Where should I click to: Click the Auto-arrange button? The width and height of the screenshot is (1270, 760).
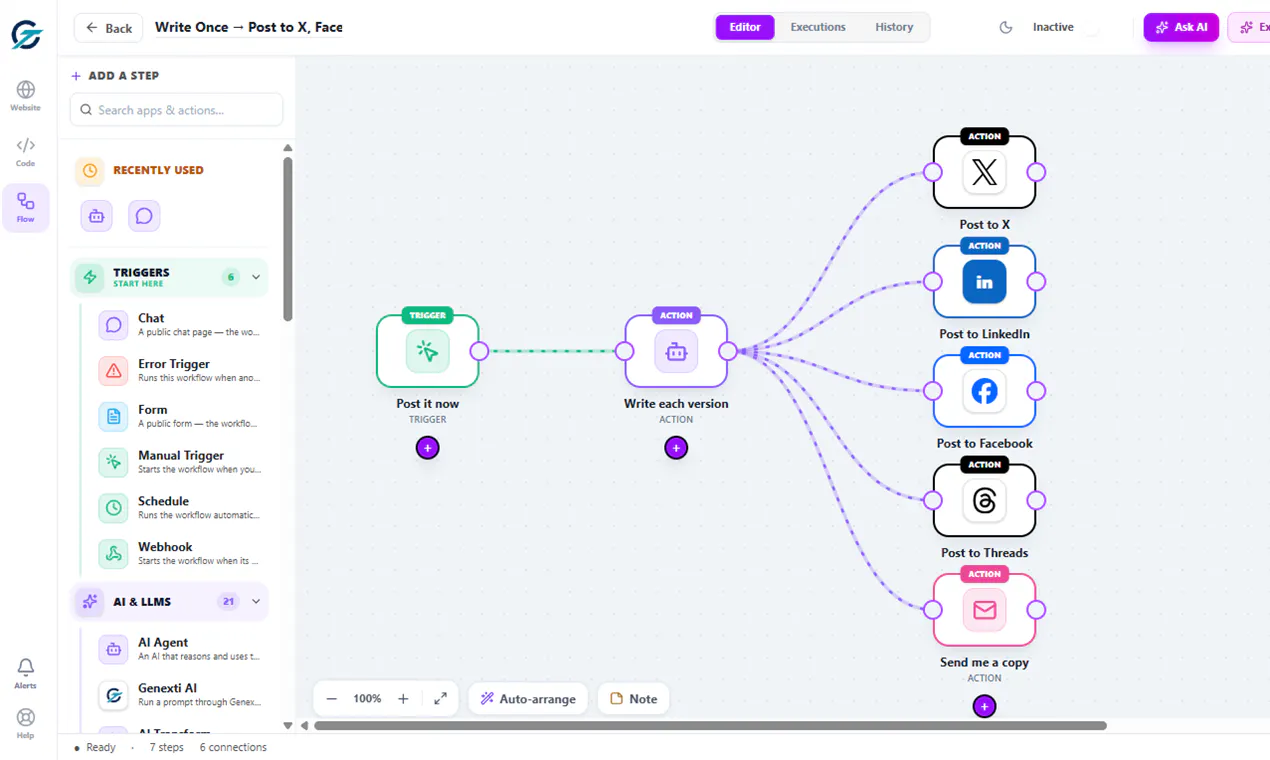528,699
